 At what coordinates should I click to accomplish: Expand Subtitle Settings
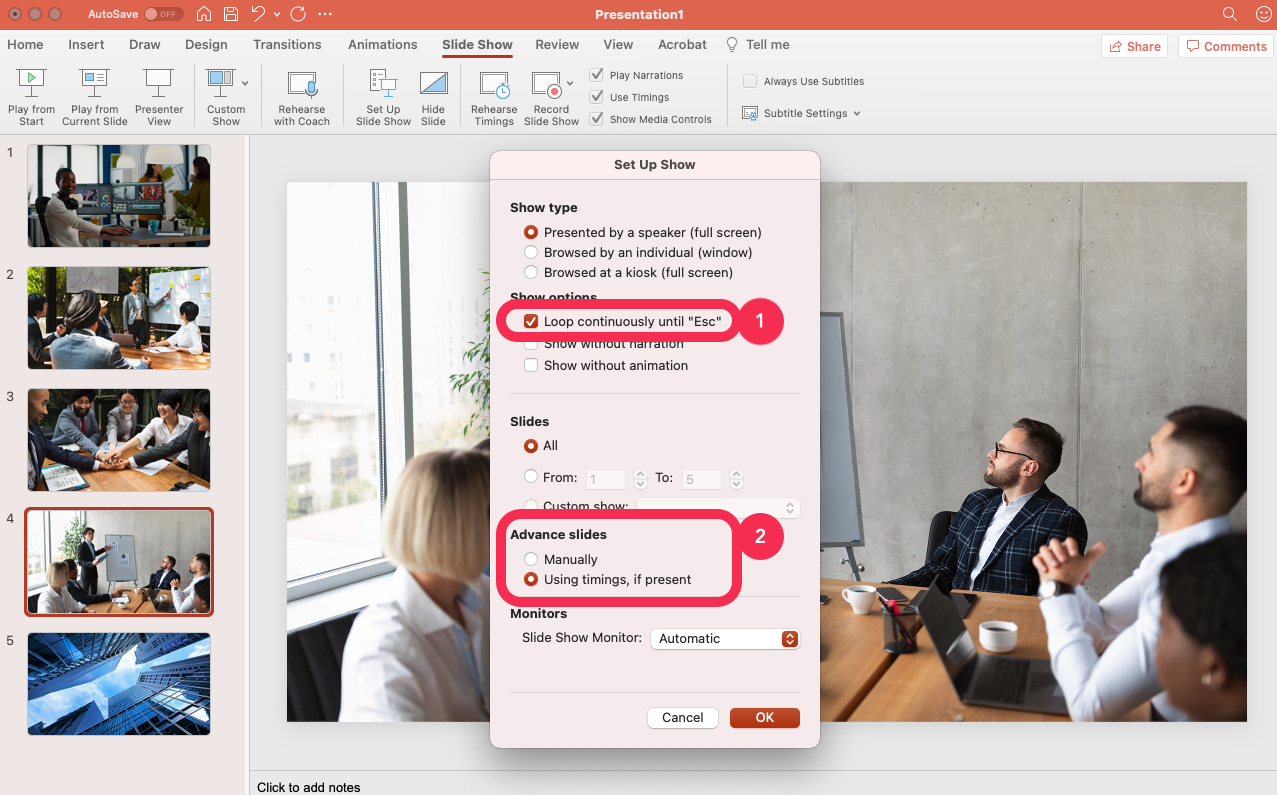pos(801,113)
